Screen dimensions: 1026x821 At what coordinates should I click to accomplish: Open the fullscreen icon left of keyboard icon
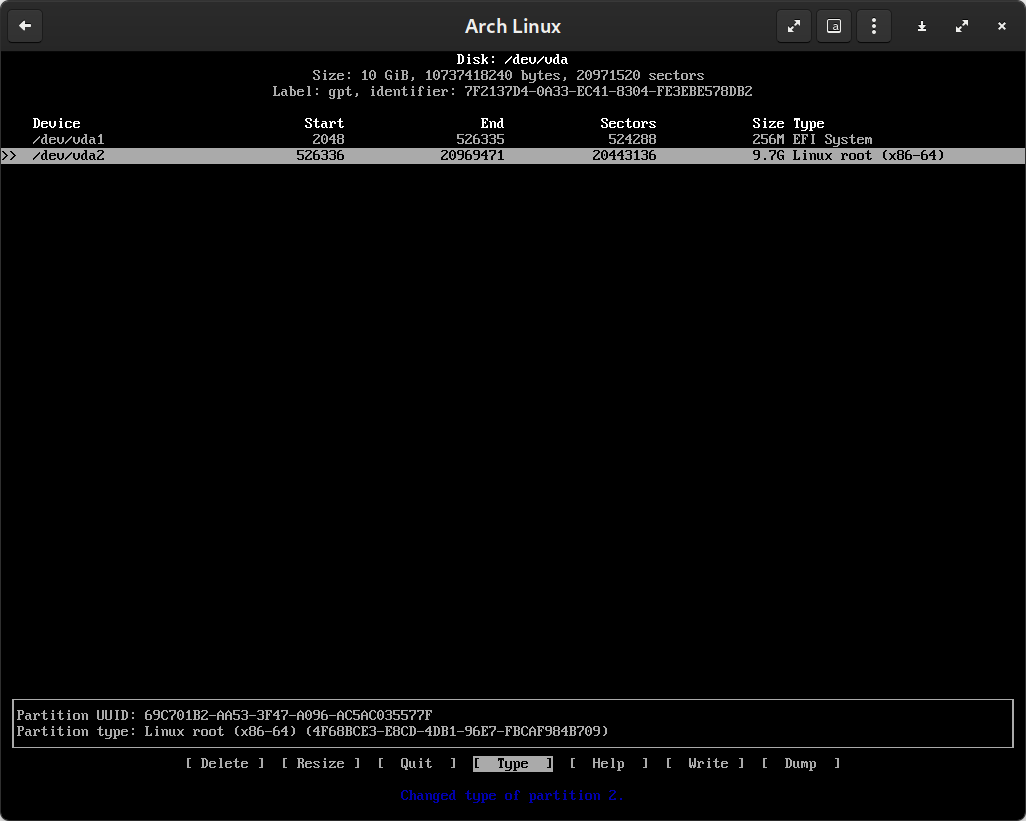coord(794,26)
